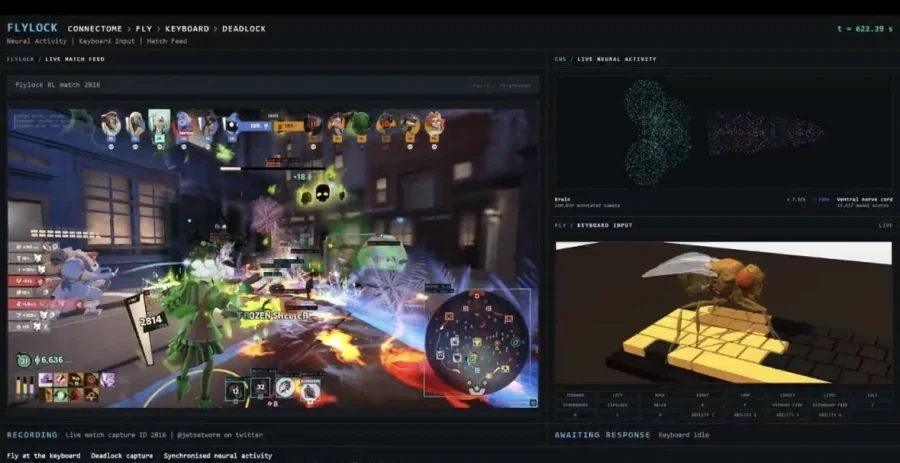This screenshot has width=900, height=463.
Task: Toggle the LEFT key indicator
Action: (x=618, y=395)
